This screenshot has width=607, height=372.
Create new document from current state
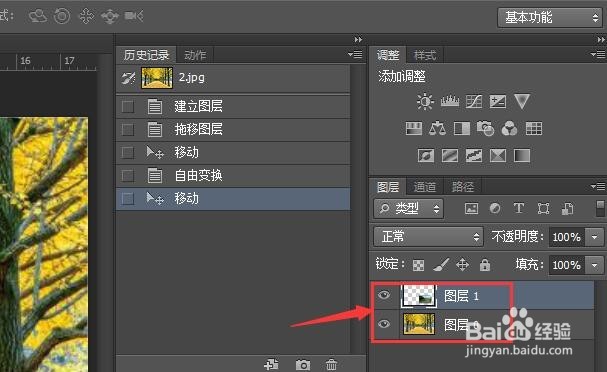click(x=271, y=365)
